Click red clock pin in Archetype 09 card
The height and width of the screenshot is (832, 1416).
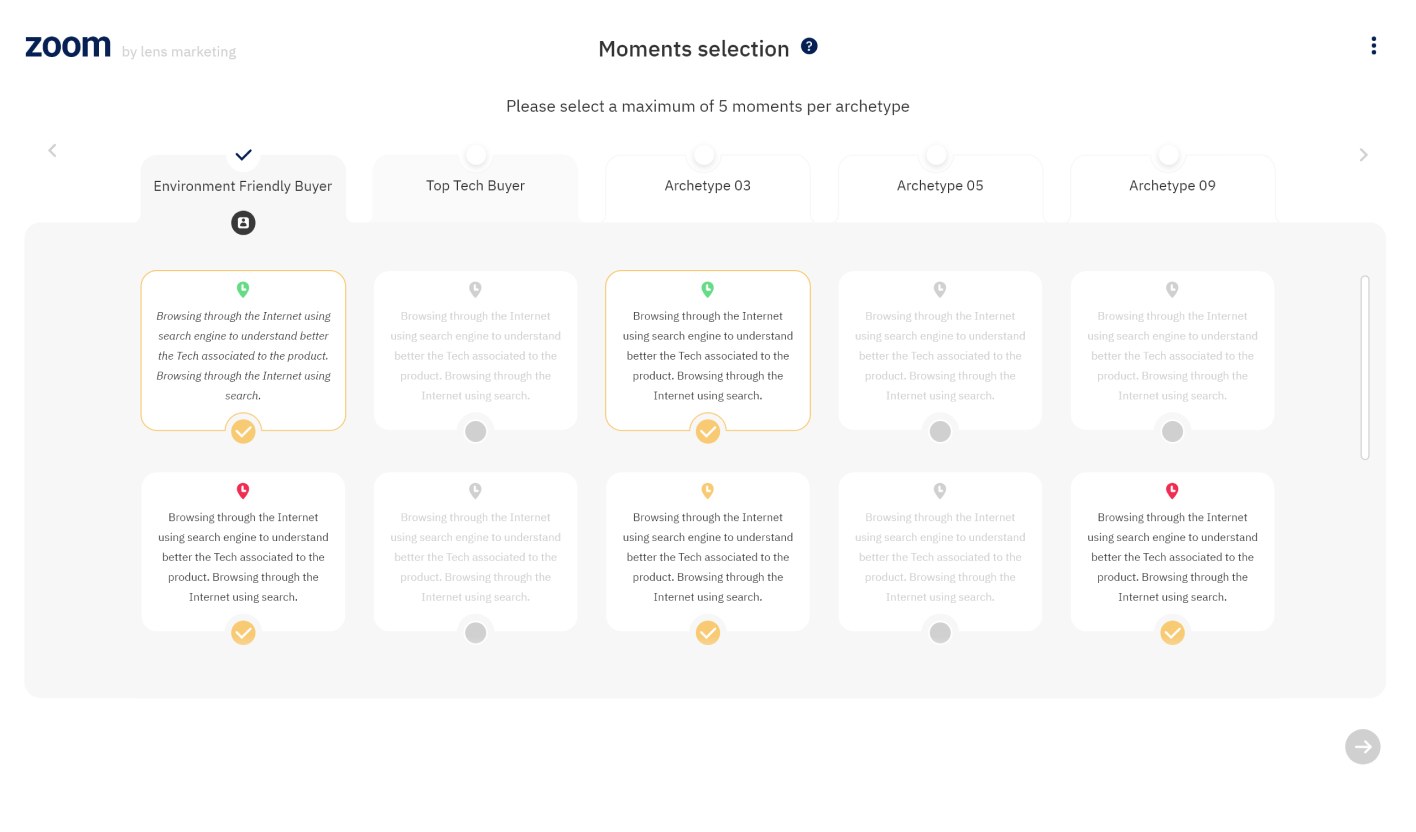pyautogui.click(x=1172, y=491)
